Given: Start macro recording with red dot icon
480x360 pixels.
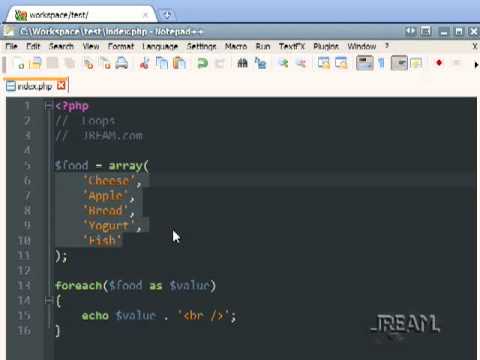Looking at the screenshot, I should [439, 63].
